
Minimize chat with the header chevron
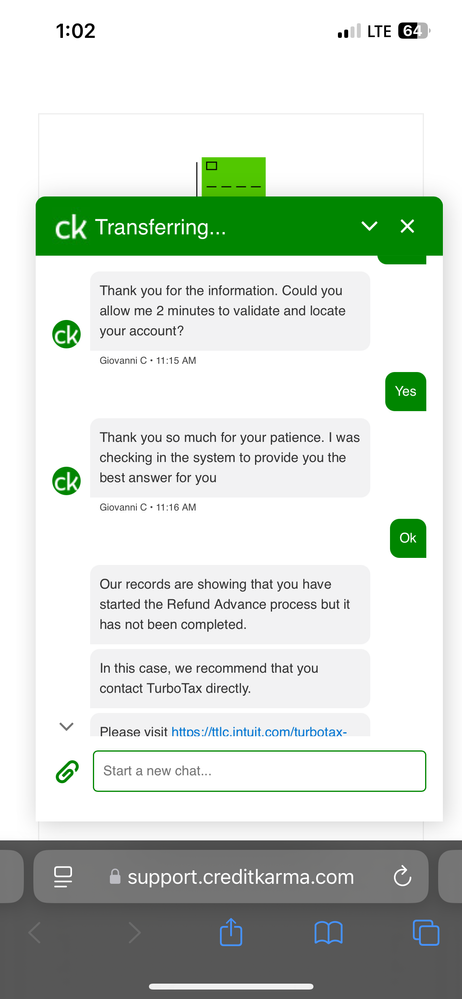[369, 226]
